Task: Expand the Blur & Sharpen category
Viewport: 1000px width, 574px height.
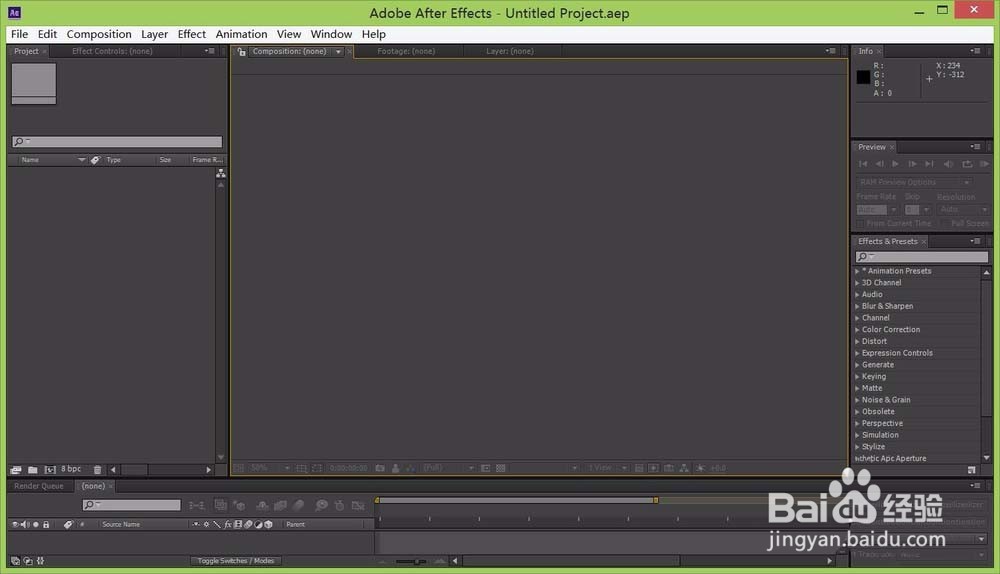Action: 857,306
